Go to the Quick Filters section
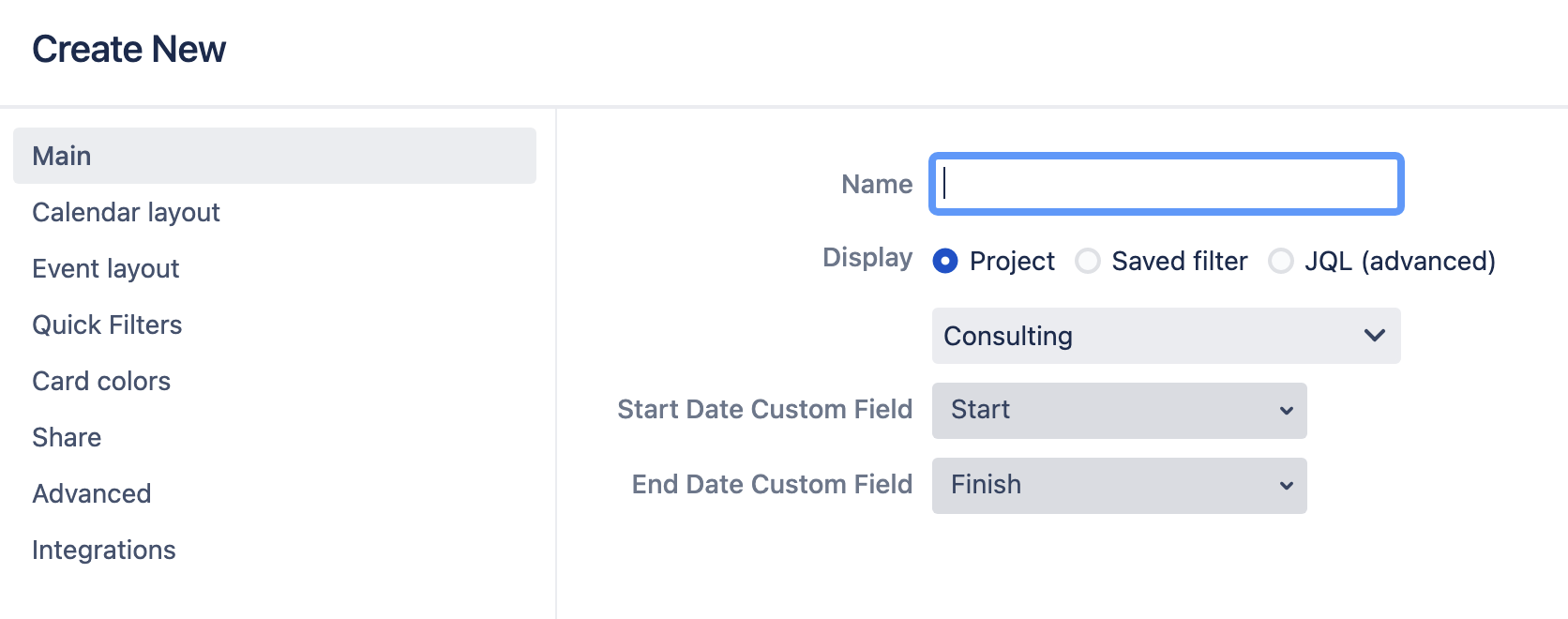Screen dimensions: 1568x619 point(107,325)
